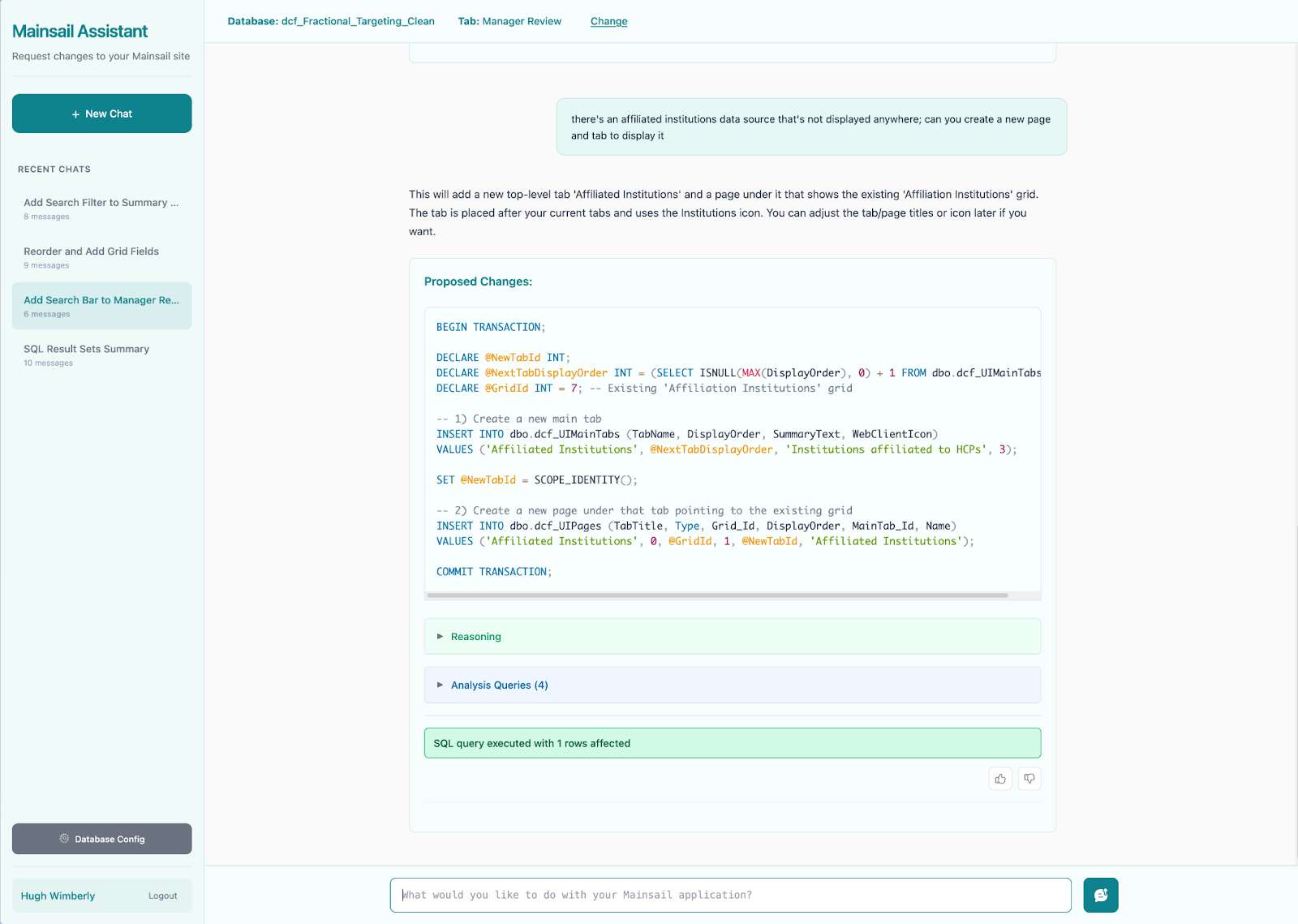Image resolution: width=1298 pixels, height=924 pixels.
Task: Start a New Chat
Action: (102, 114)
